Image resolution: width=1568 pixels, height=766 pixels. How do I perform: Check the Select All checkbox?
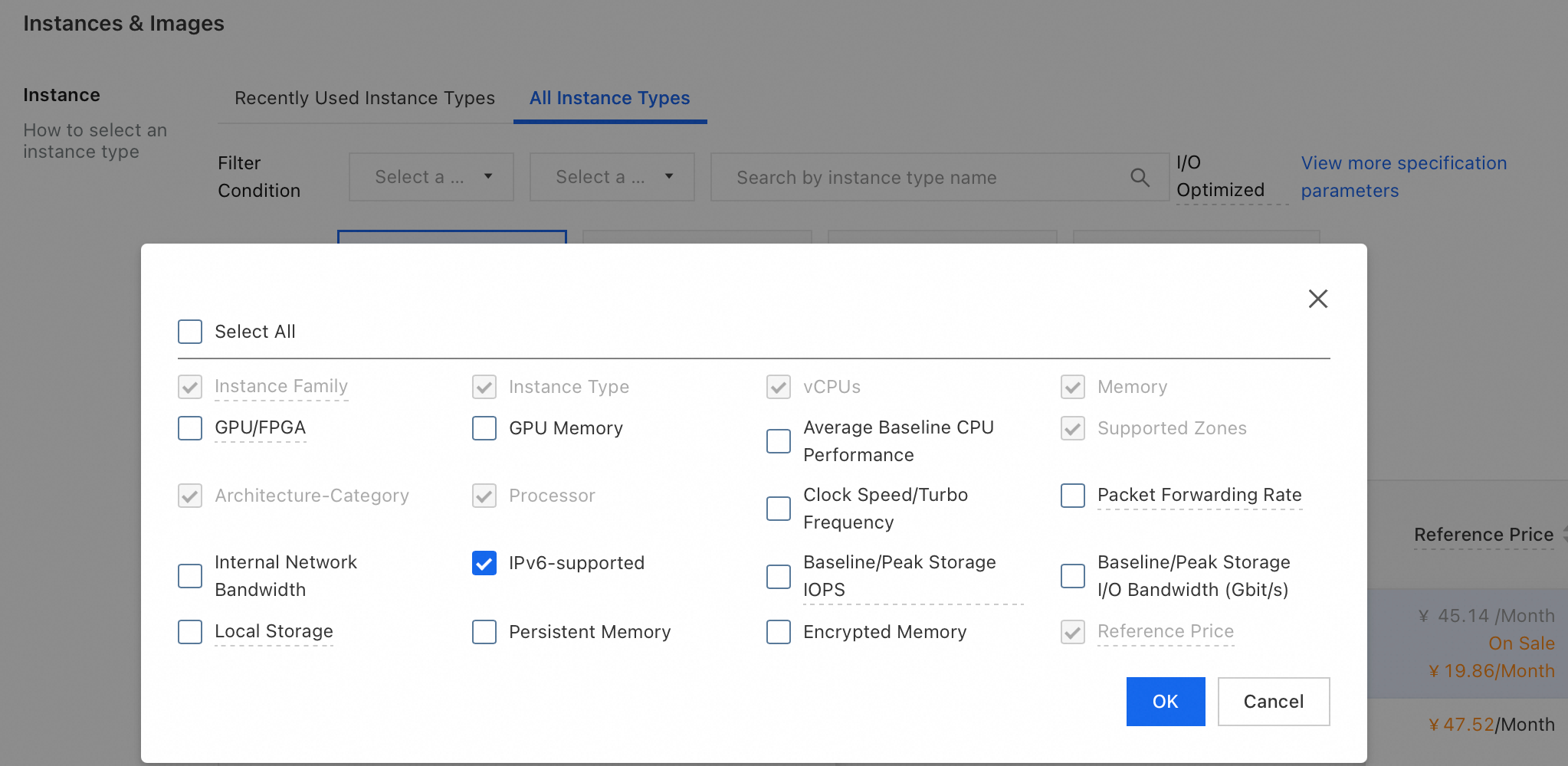[x=190, y=332]
